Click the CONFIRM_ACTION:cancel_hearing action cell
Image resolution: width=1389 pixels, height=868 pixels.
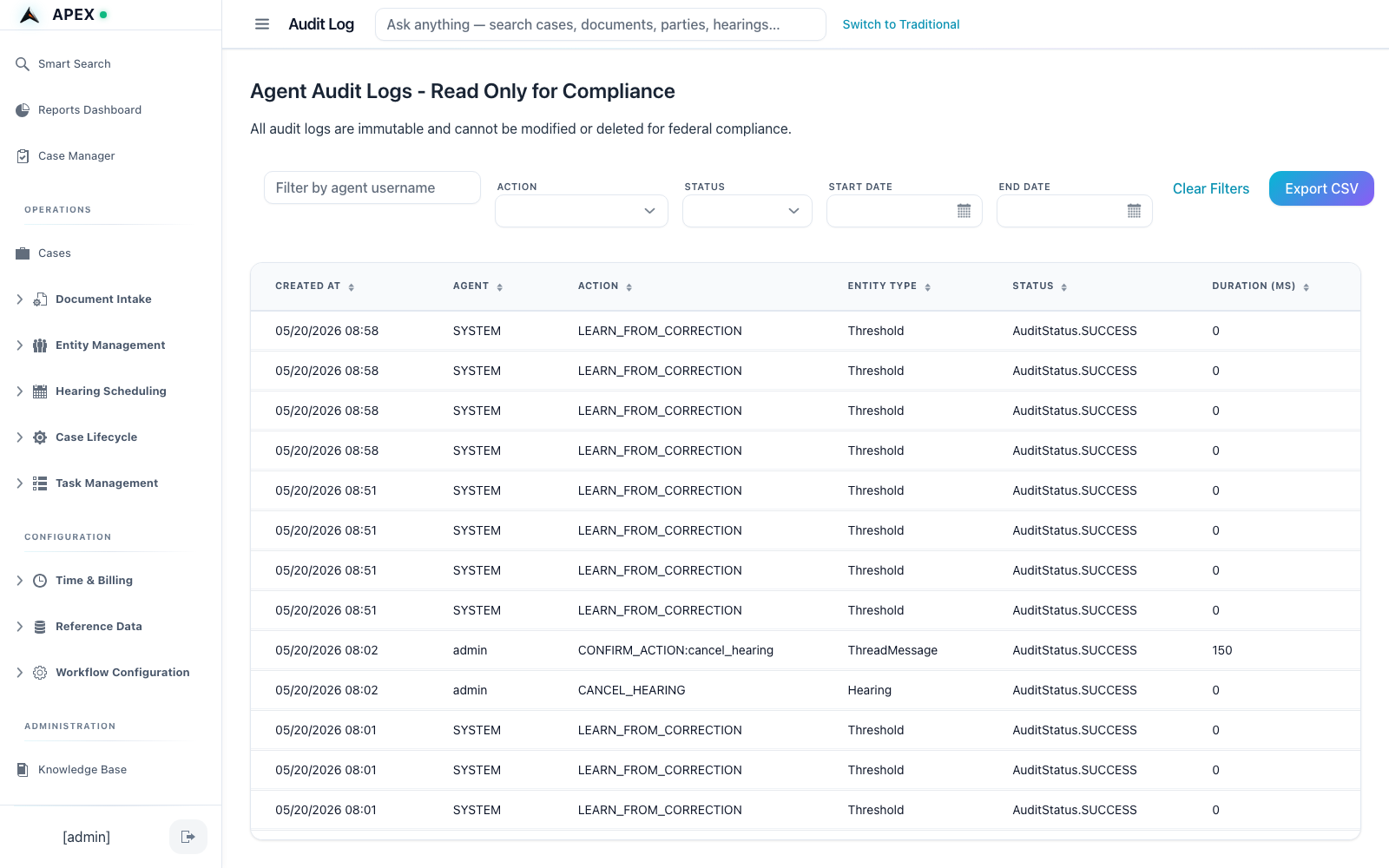(x=675, y=650)
